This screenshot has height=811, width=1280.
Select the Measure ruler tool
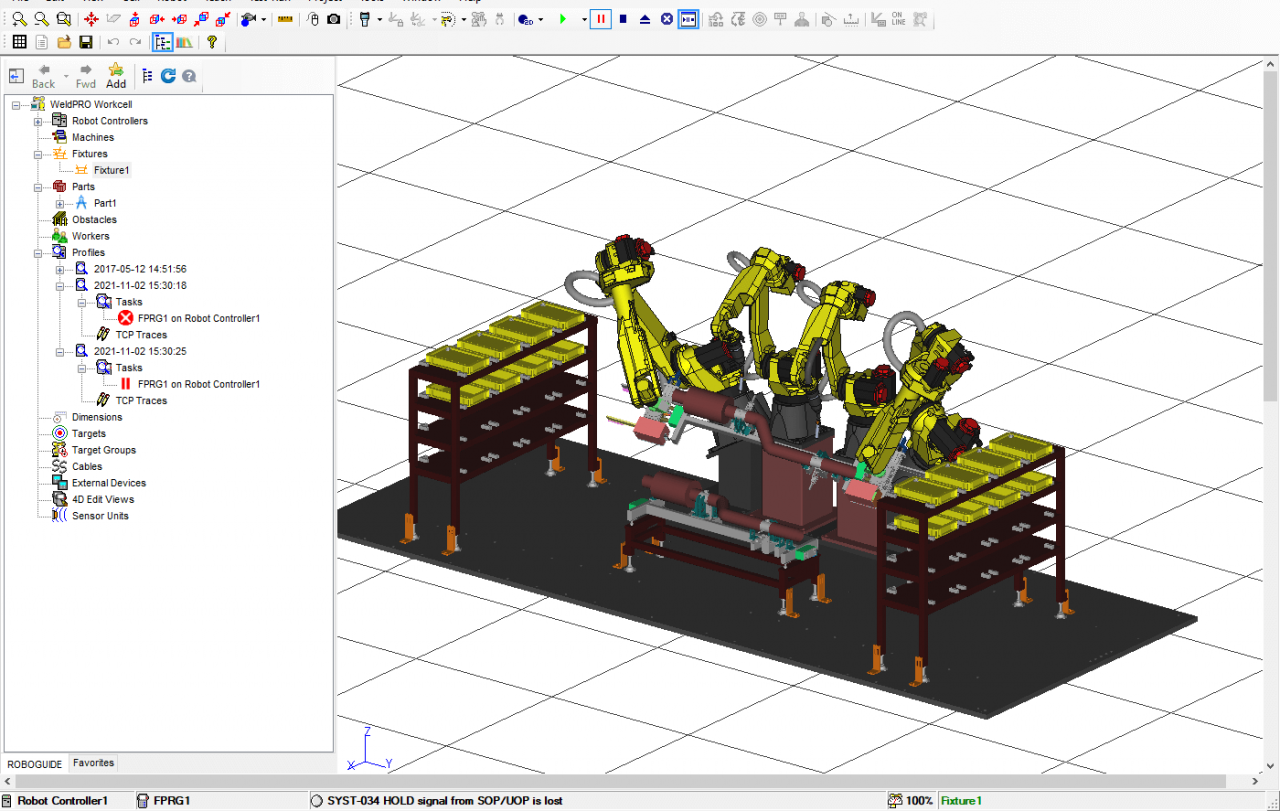pyautogui.click(x=285, y=19)
